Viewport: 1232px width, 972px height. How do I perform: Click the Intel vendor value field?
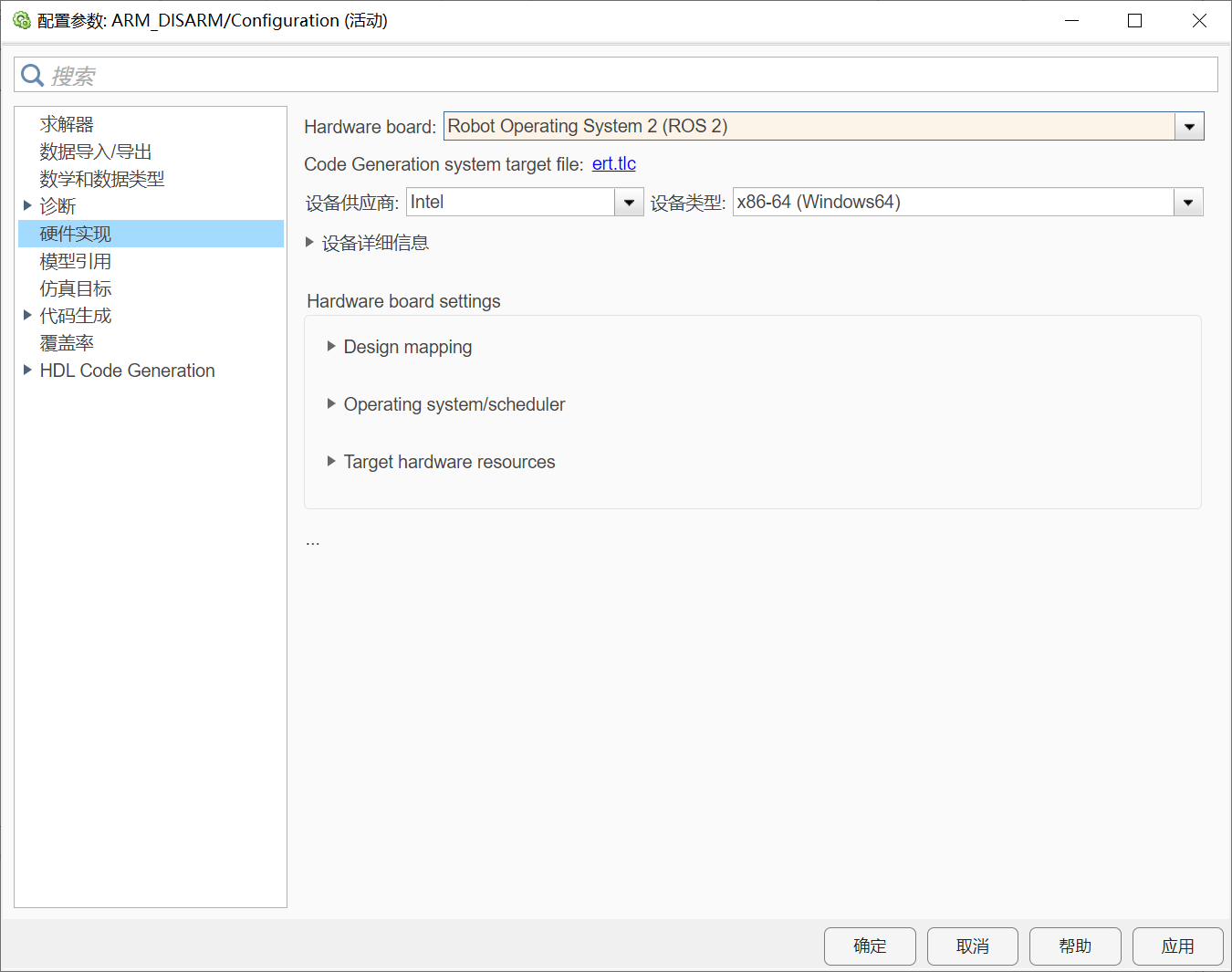[511, 202]
